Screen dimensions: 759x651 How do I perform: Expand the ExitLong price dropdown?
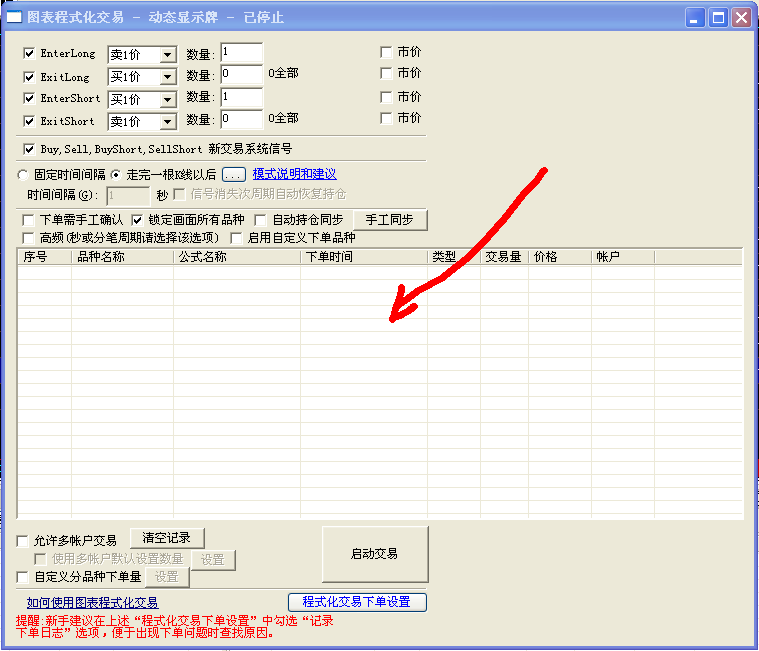(x=167, y=78)
